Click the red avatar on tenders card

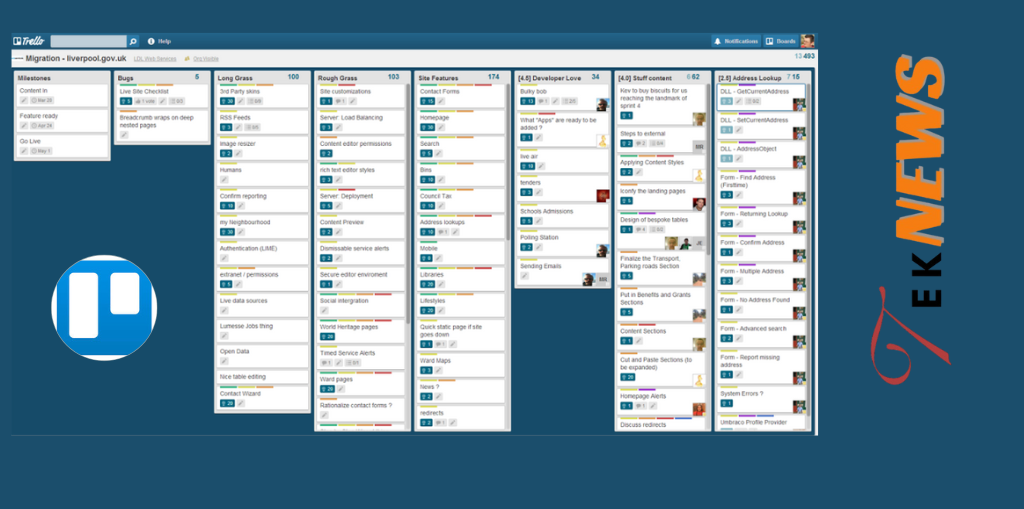pos(603,195)
